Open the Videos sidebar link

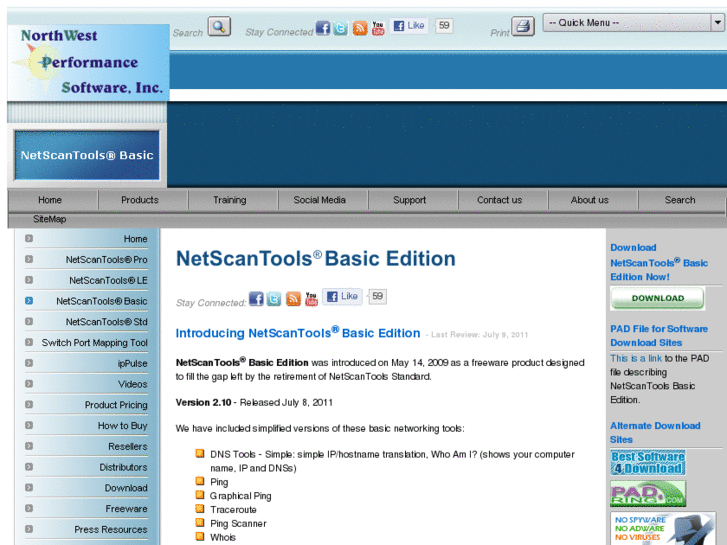point(133,384)
